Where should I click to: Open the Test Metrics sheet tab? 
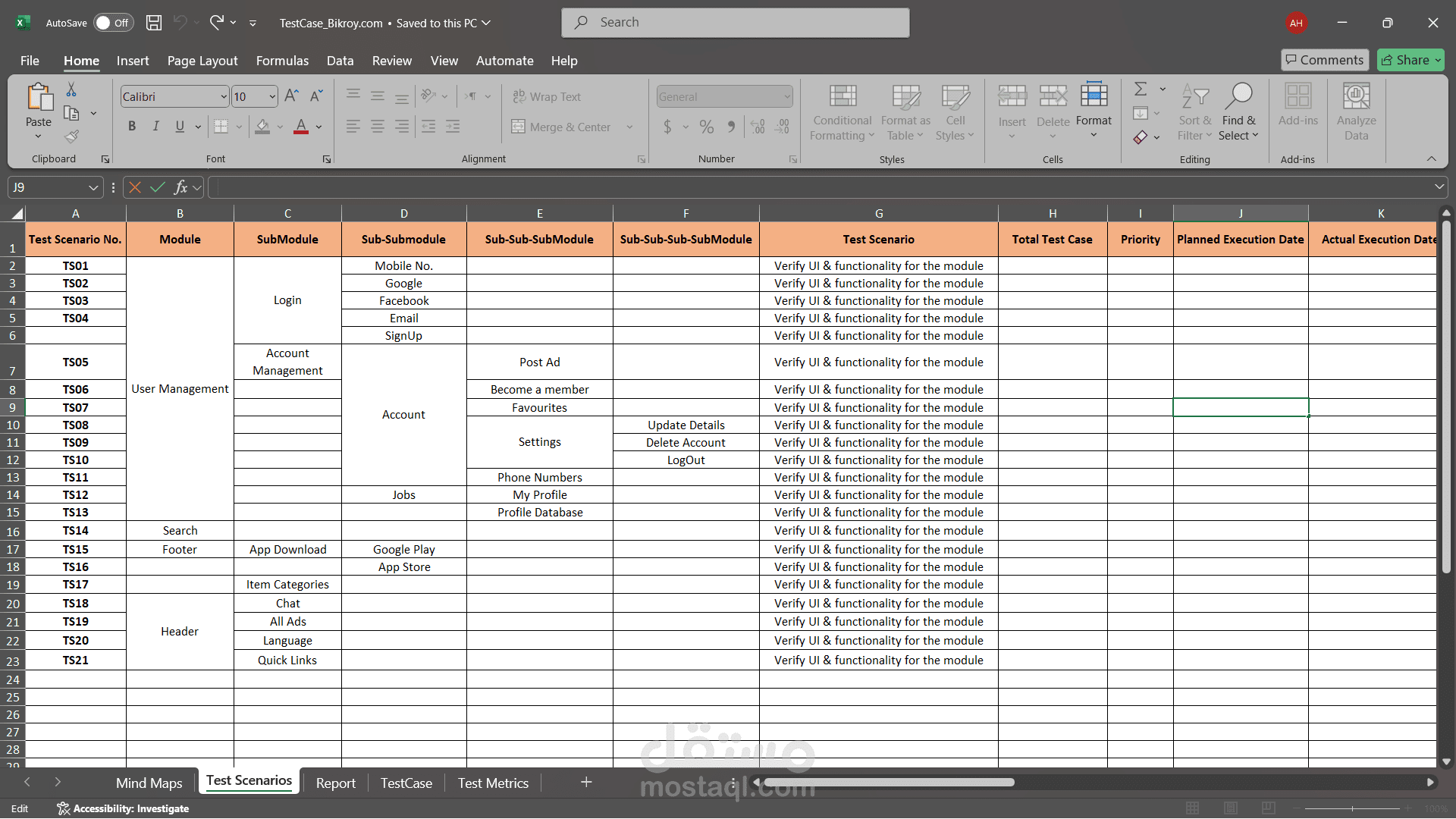[x=493, y=783]
